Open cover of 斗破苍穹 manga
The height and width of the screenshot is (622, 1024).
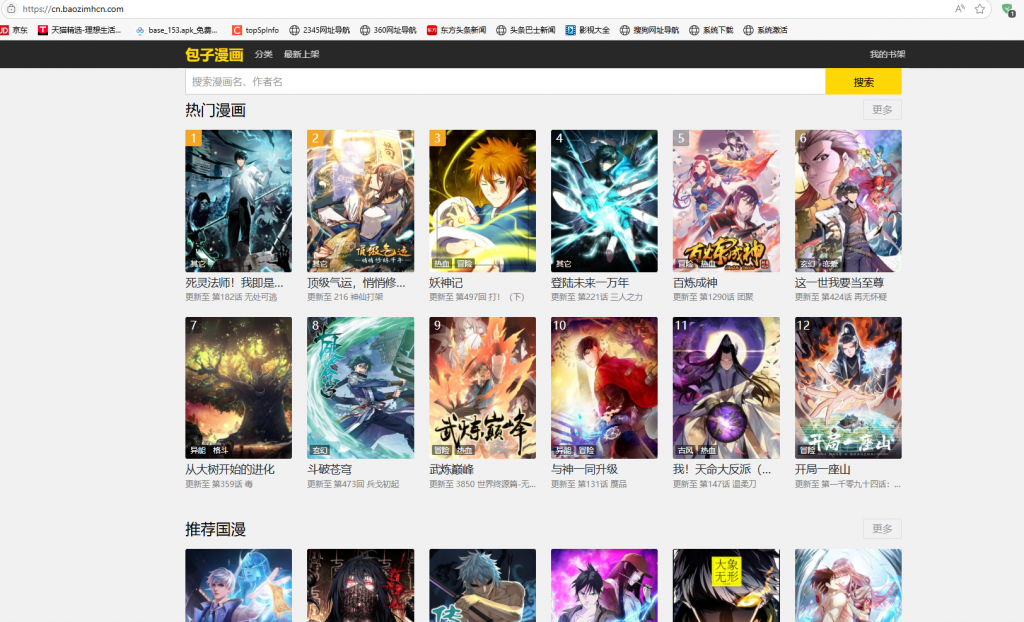click(360, 388)
